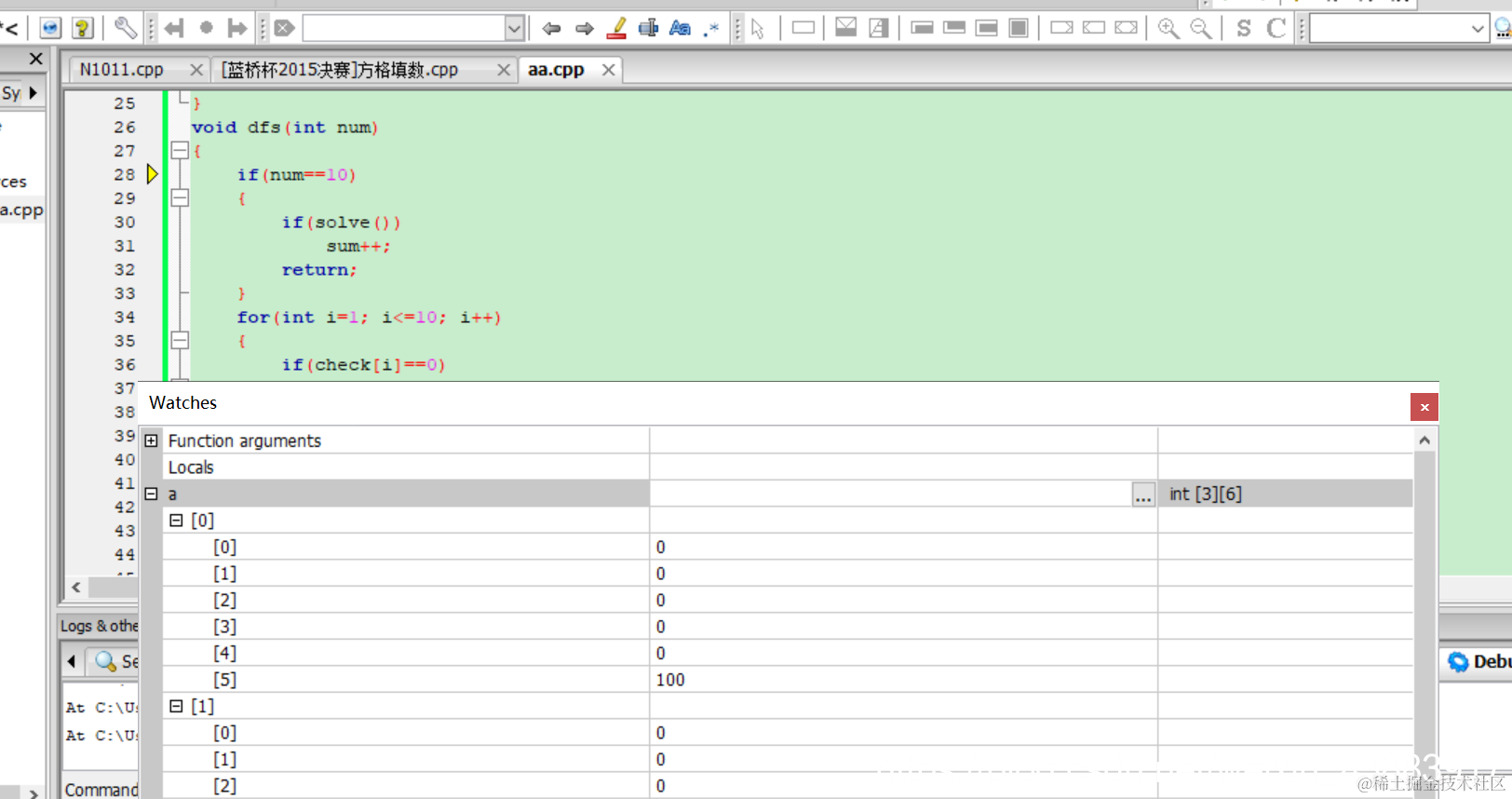The image size is (1512, 799).
Task: Toggle the selected text only search icon
Action: click(648, 29)
